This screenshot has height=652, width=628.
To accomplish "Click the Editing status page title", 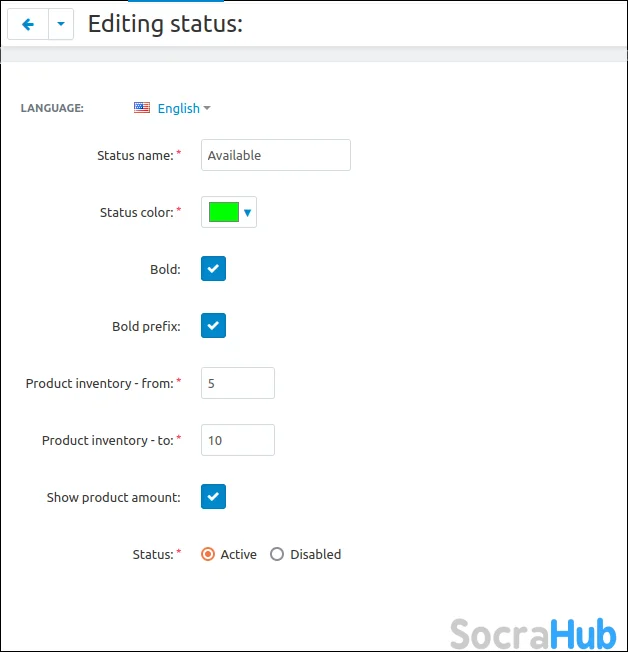I will click(x=165, y=24).
